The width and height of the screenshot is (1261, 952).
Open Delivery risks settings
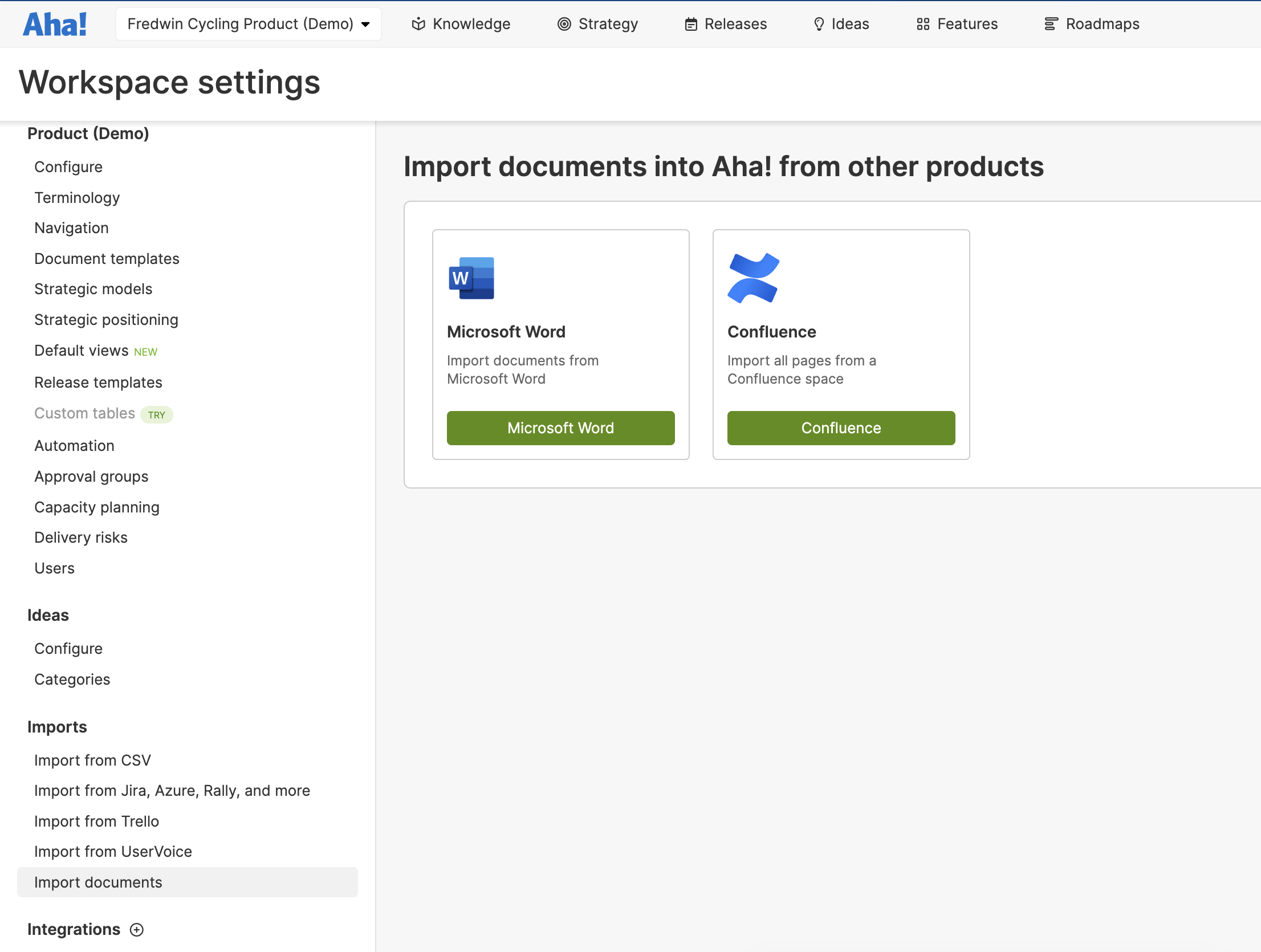click(81, 538)
